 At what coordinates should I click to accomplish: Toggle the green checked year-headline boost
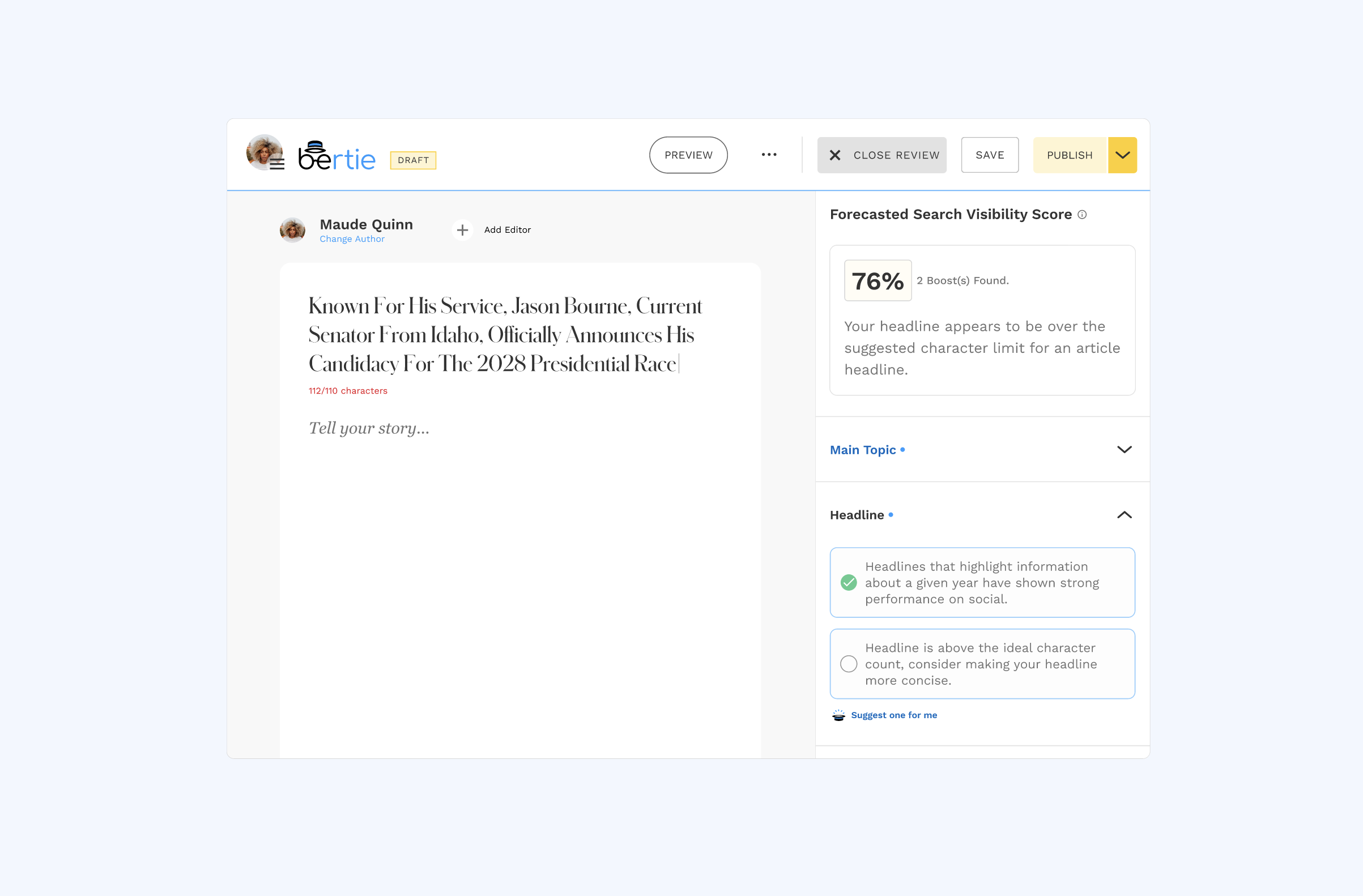coord(848,583)
